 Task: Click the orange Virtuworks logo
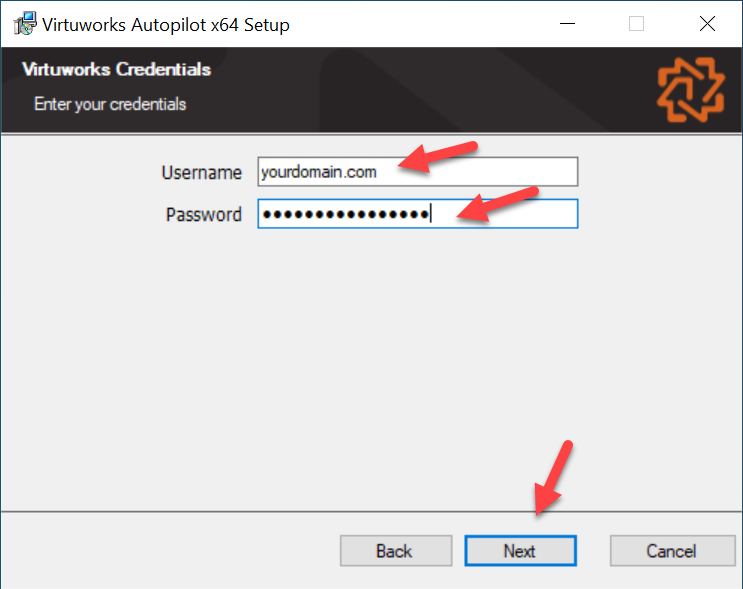tap(691, 89)
